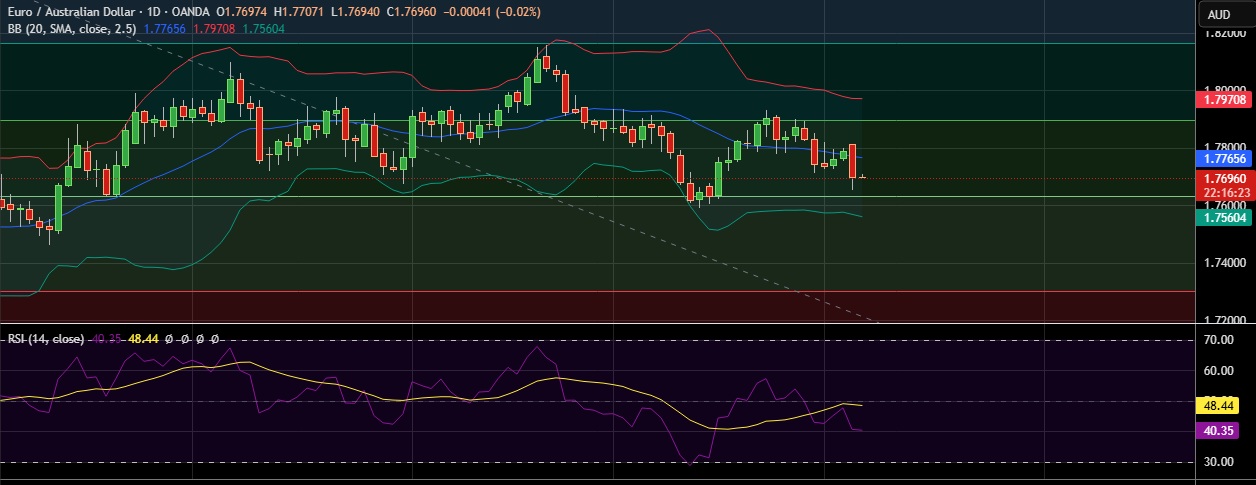The image size is (1256, 485).
Task: Click the RSI 70.00 overbought dashed line
Action: tap(600, 341)
